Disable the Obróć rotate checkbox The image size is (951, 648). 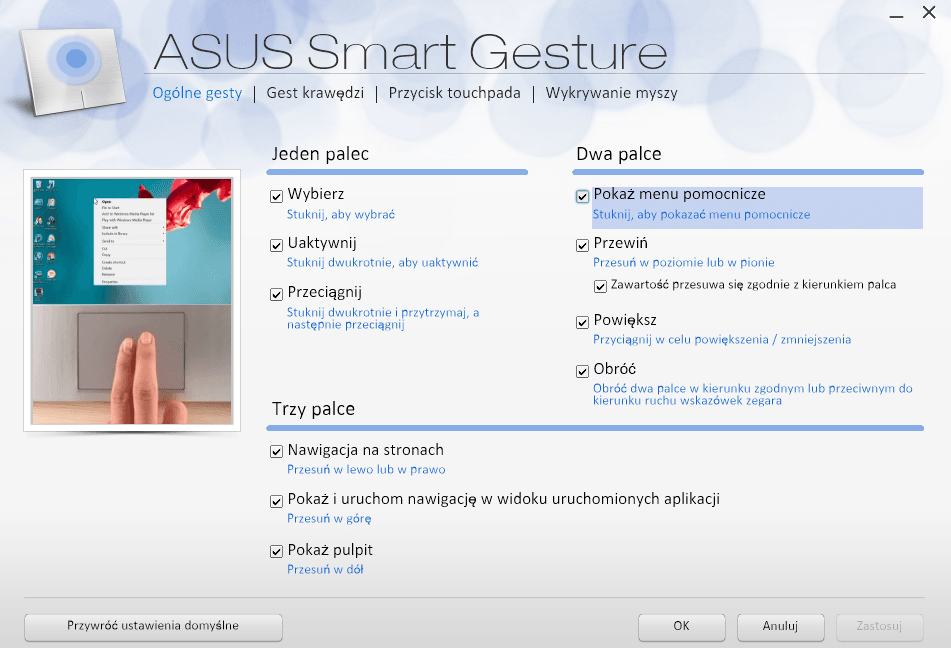(582, 371)
